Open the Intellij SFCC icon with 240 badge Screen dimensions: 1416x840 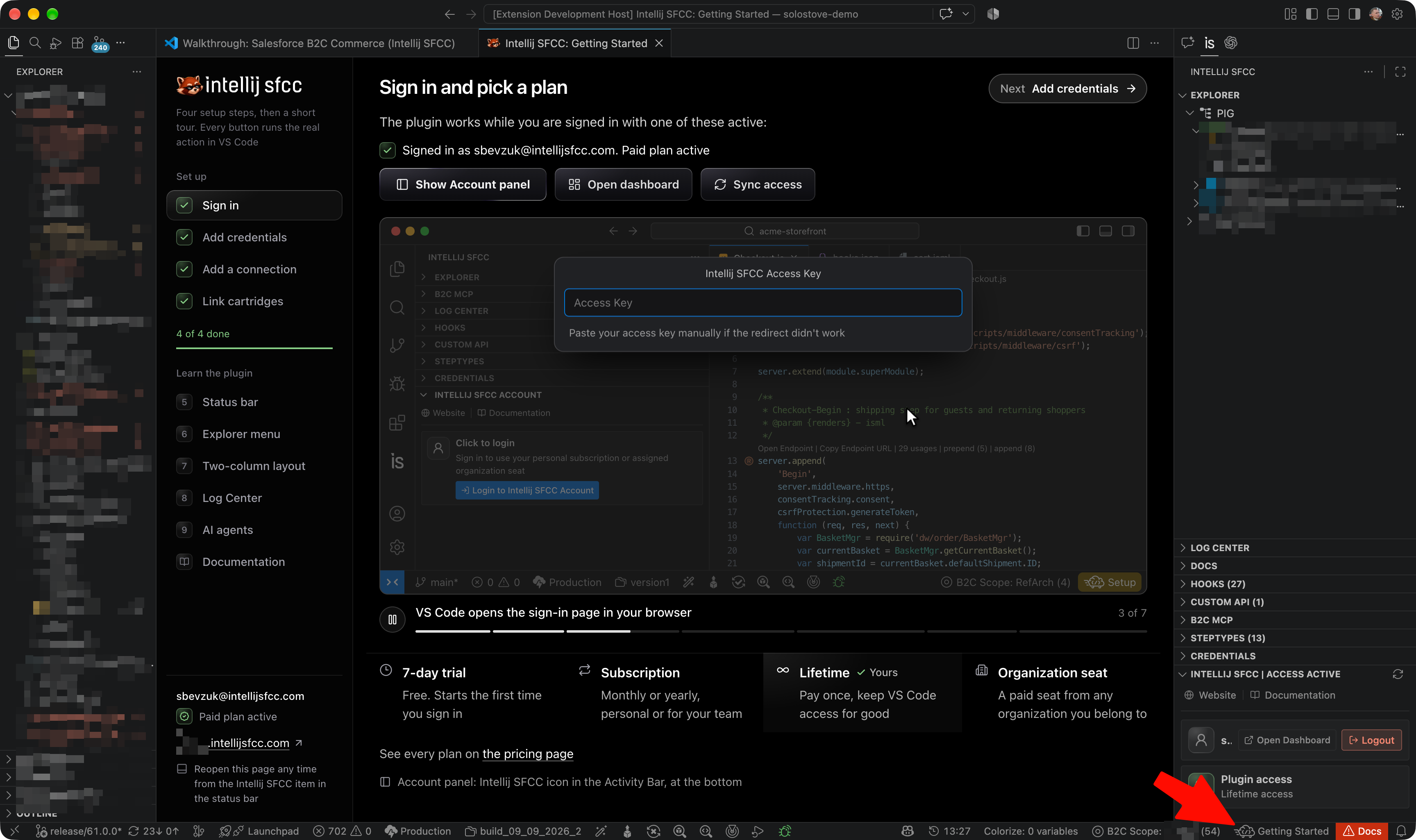click(100, 43)
